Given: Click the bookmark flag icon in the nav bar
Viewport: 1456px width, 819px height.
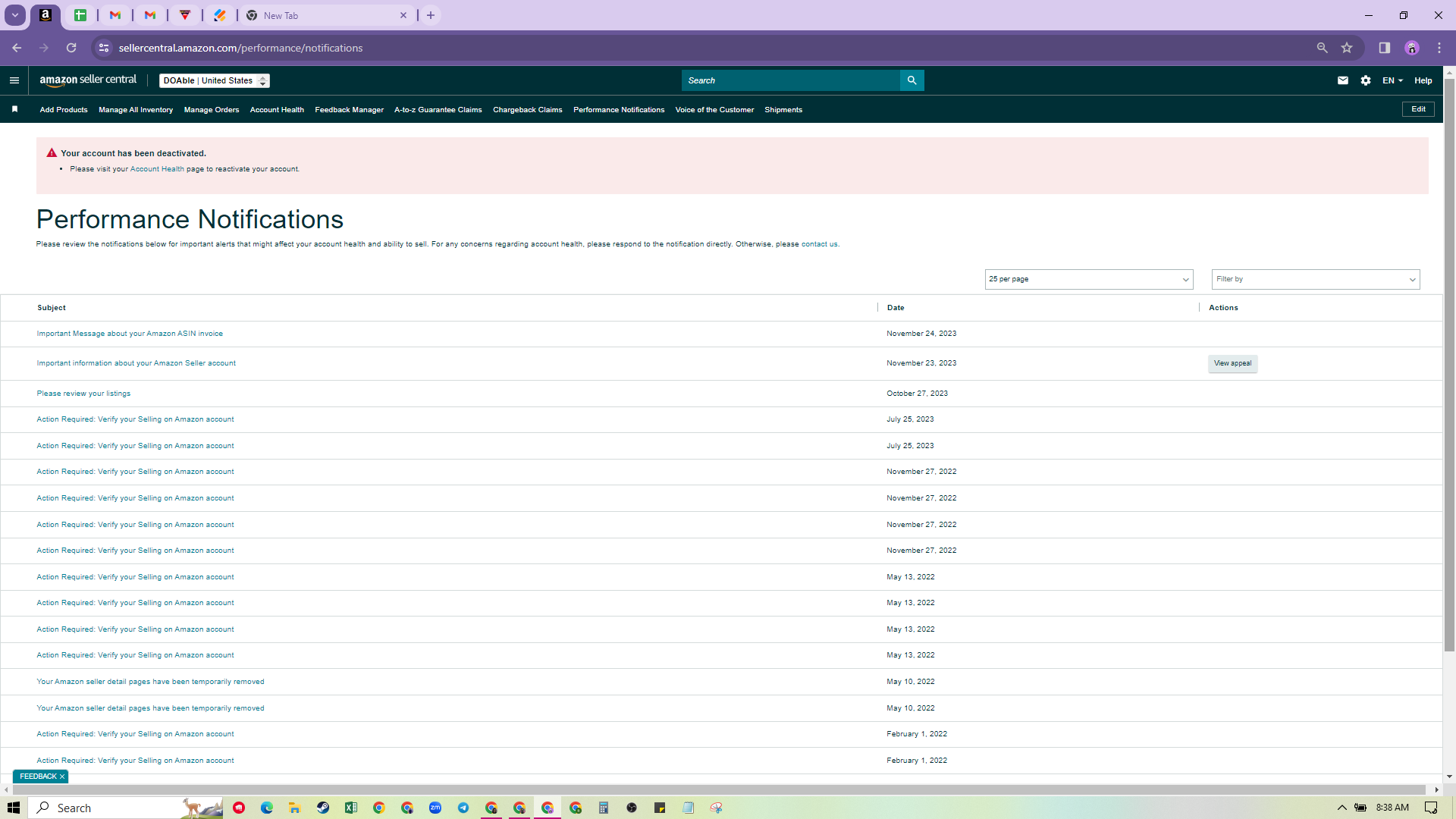Looking at the screenshot, I should 14,109.
